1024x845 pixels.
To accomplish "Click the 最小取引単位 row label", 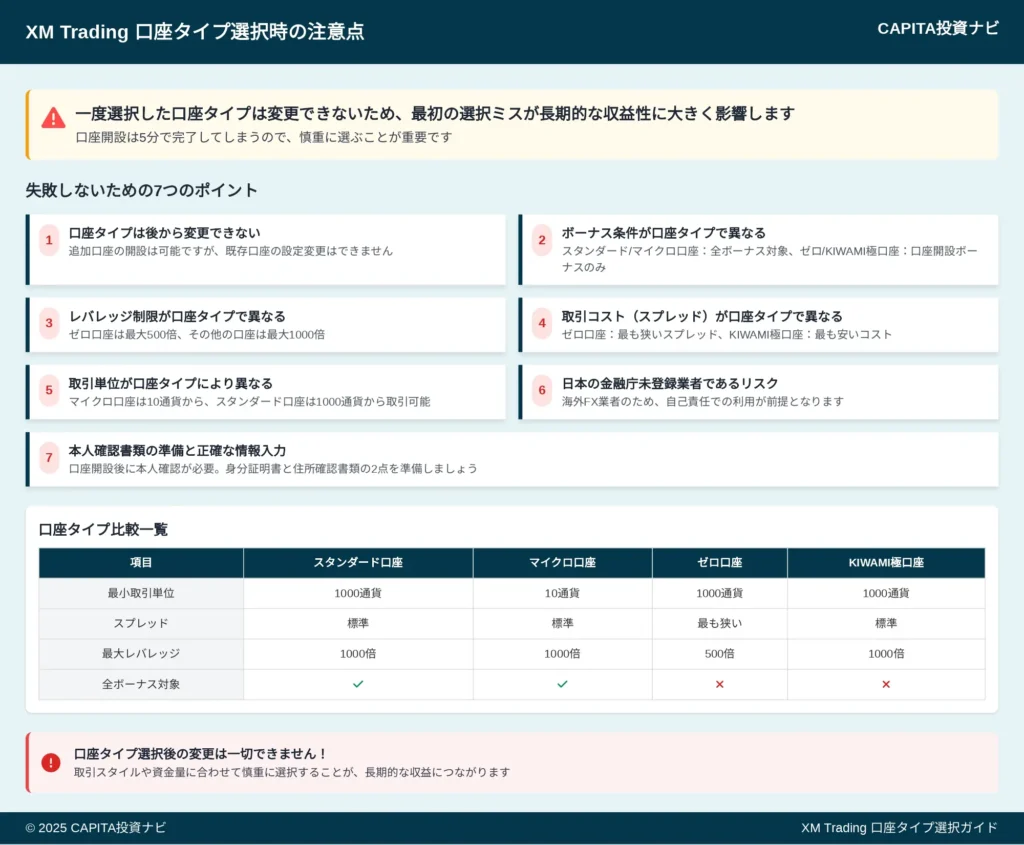I will (141, 594).
